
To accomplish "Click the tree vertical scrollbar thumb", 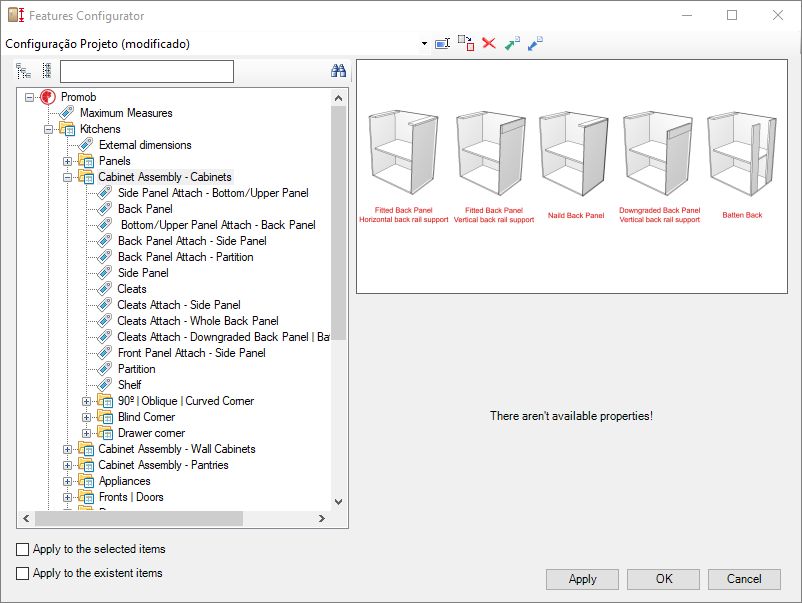I will coord(338,222).
